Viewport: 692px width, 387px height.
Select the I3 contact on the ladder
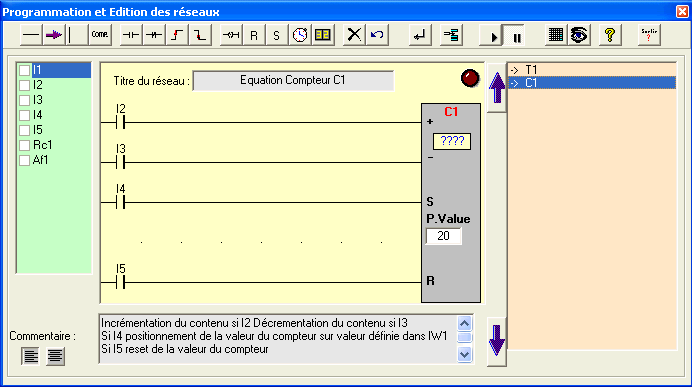pos(120,162)
